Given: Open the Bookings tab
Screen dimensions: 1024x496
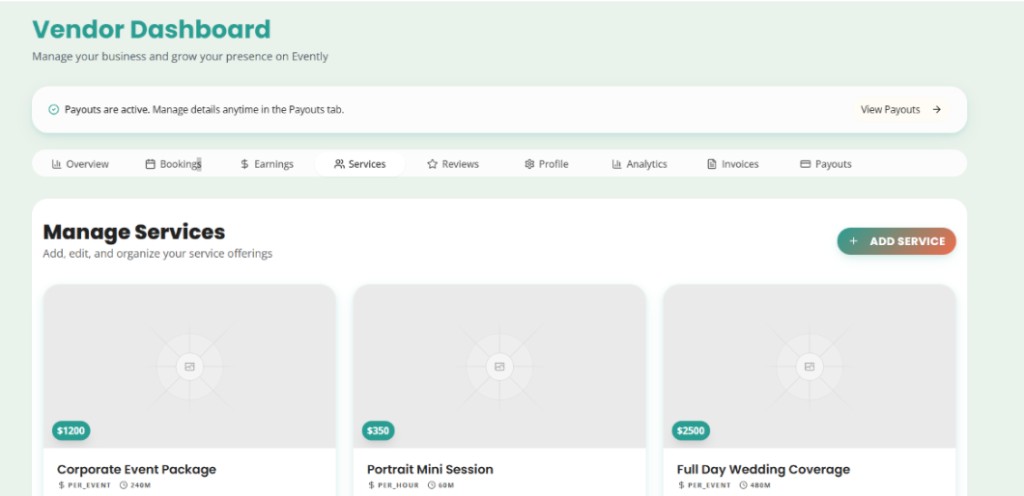Looking at the screenshot, I should pyautogui.click(x=173, y=164).
